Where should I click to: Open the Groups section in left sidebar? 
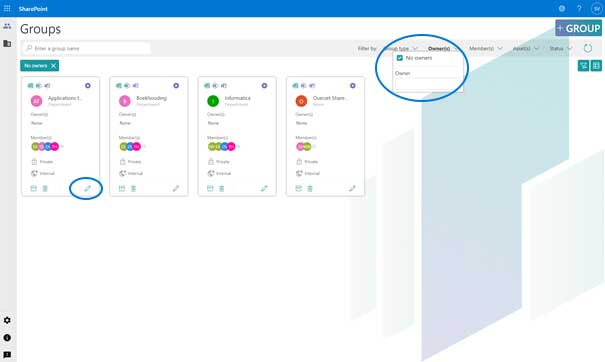pos(7,26)
